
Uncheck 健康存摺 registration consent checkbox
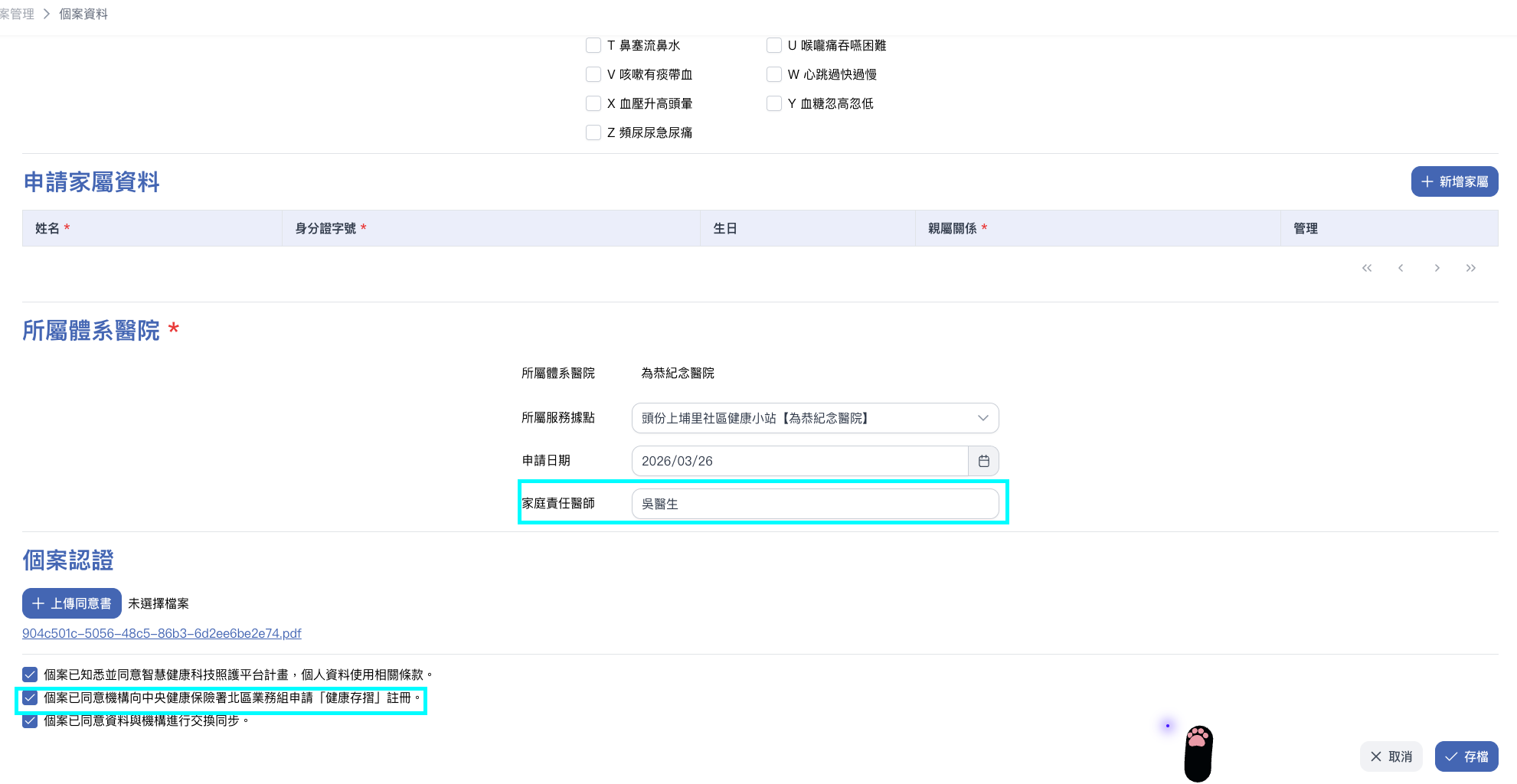click(x=30, y=697)
